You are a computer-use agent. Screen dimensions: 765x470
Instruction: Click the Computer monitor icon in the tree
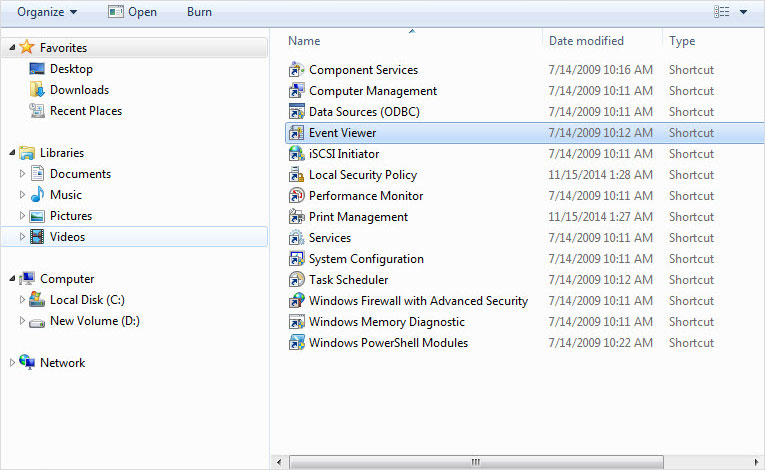27,279
